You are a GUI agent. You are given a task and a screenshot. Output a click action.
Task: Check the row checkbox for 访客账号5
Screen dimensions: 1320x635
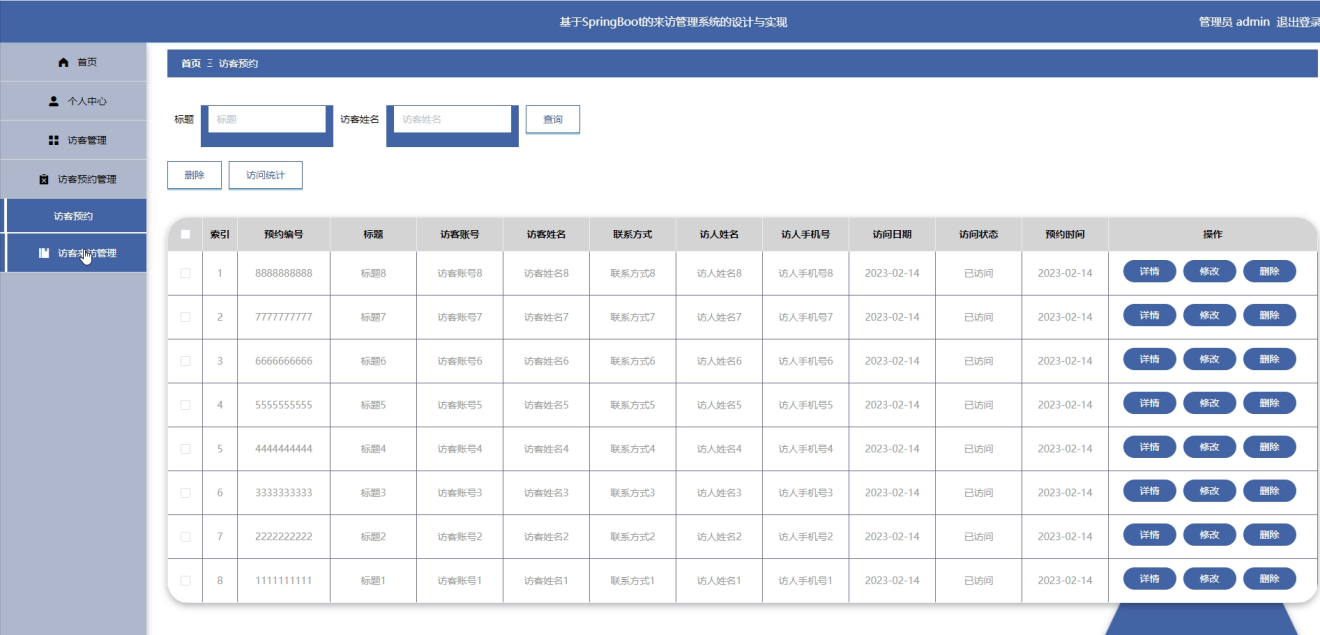(x=186, y=404)
